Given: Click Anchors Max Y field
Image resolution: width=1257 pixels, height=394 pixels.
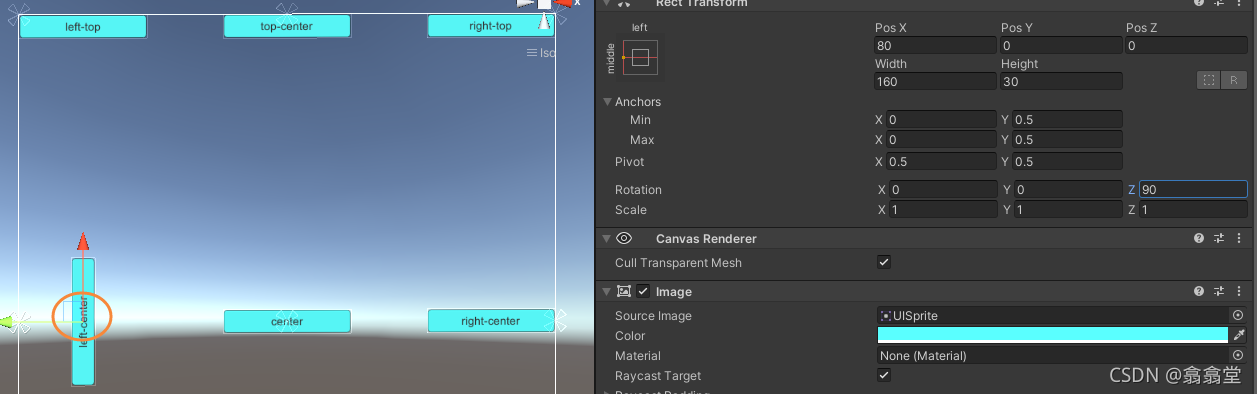Looking at the screenshot, I should tap(1067, 140).
